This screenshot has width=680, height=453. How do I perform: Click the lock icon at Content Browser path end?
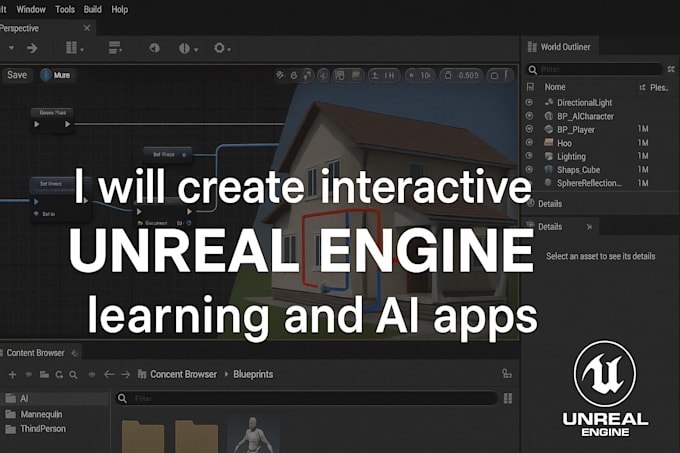(x=506, y=374)
